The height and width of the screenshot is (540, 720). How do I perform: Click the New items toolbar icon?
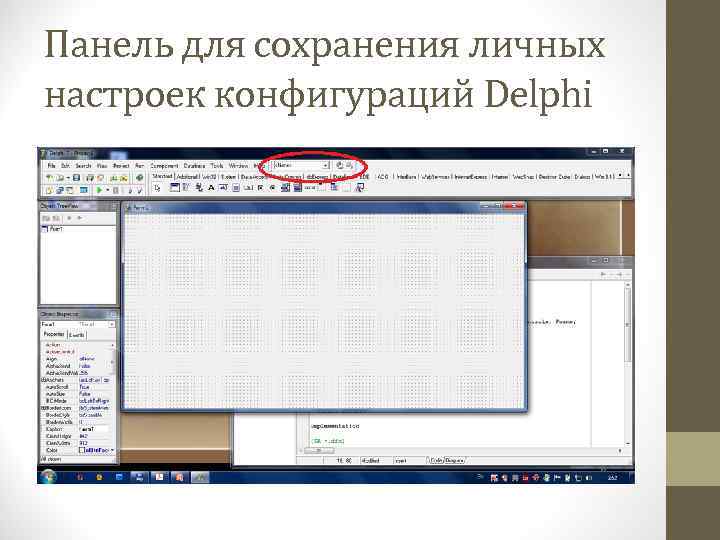[x=49, y=178]
